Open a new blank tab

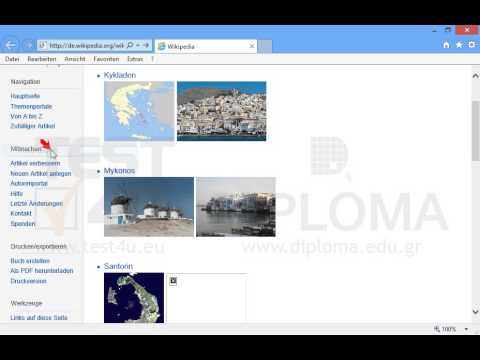coord(265,46)
